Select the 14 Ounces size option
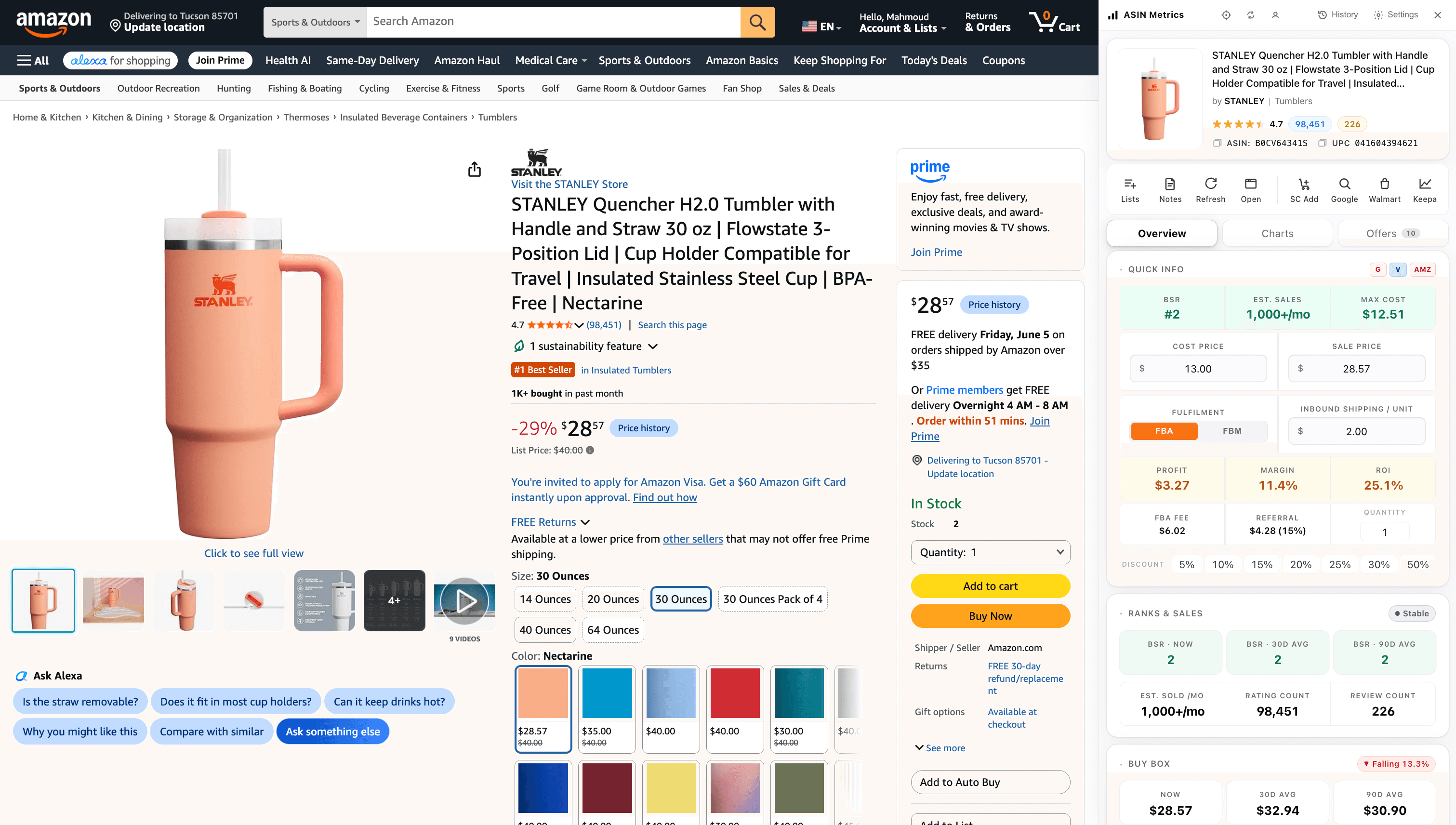Viewport: 1456px width, 825px height. 545,599
